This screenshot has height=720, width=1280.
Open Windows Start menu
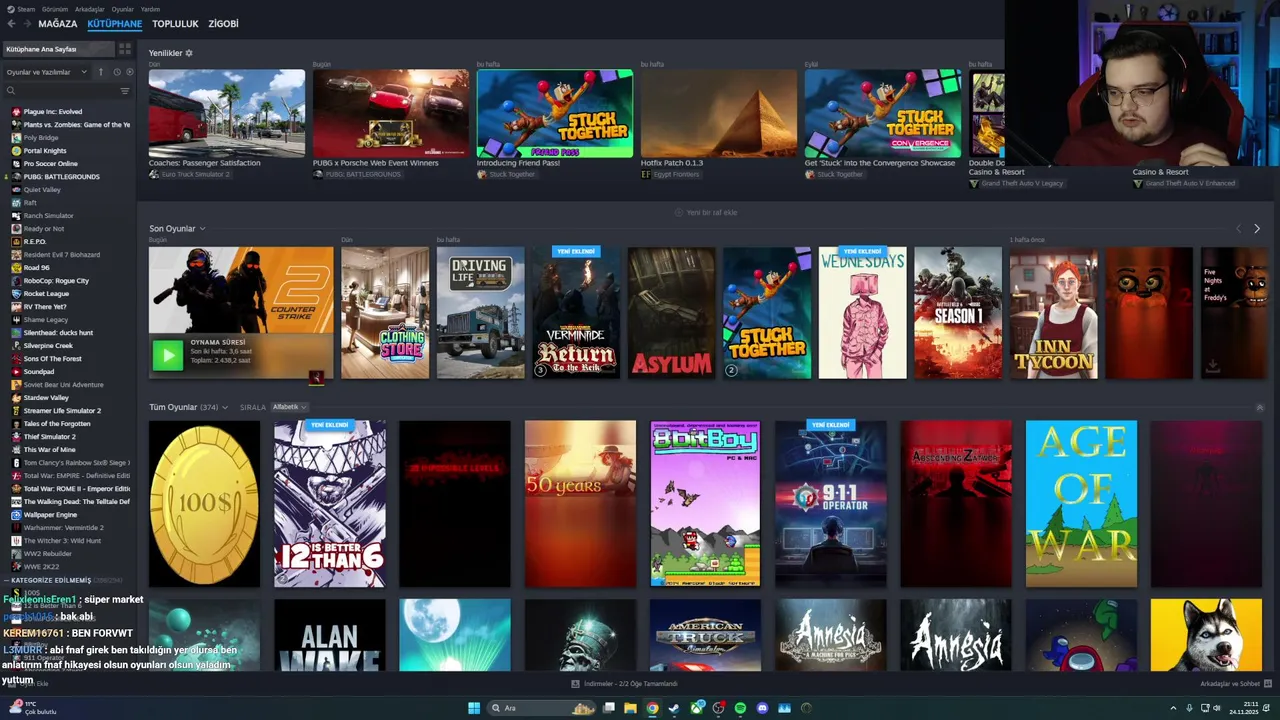point(474,708)
